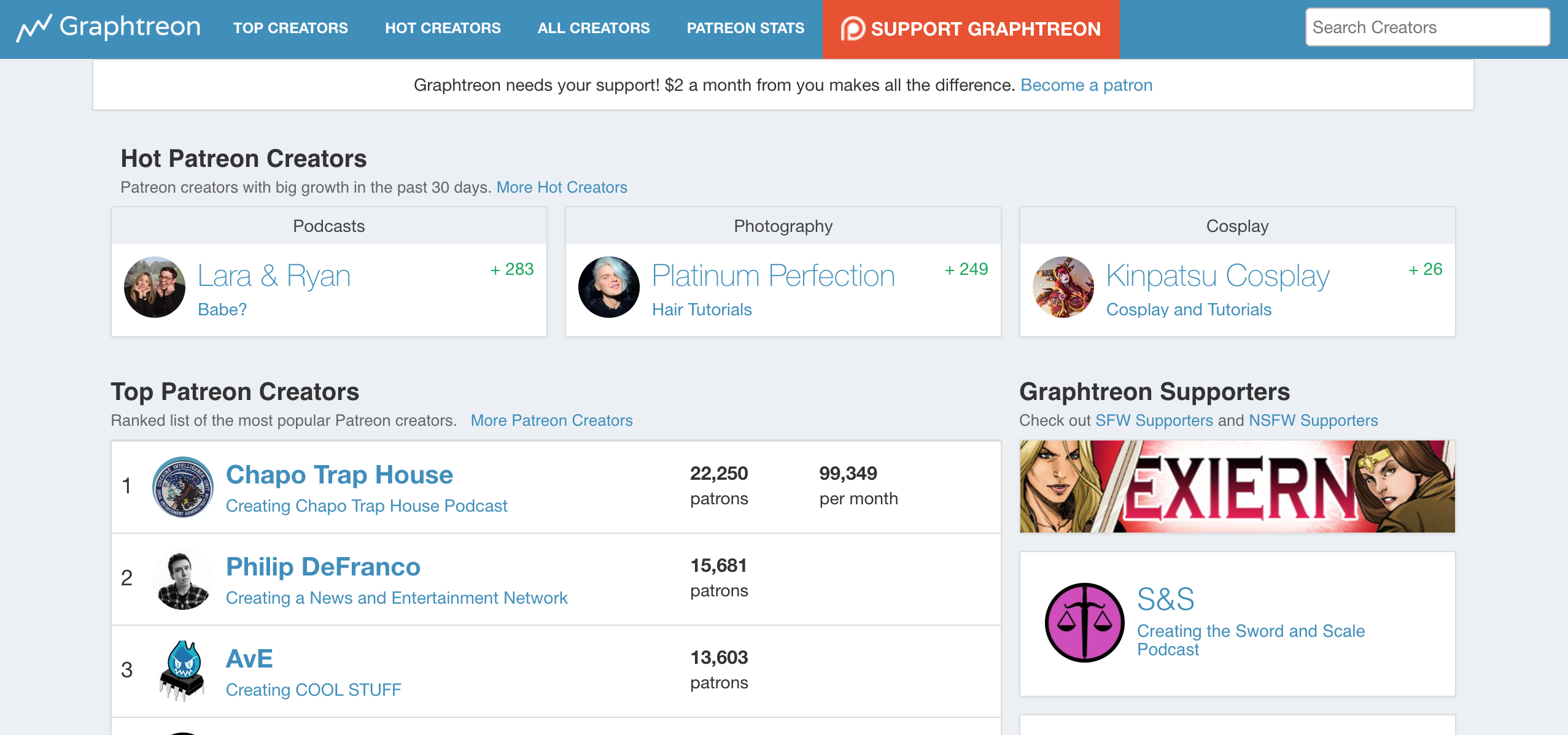Click the Babe? podcast description link
Viewport: 1568px width, 735px height.
(222, 310)
